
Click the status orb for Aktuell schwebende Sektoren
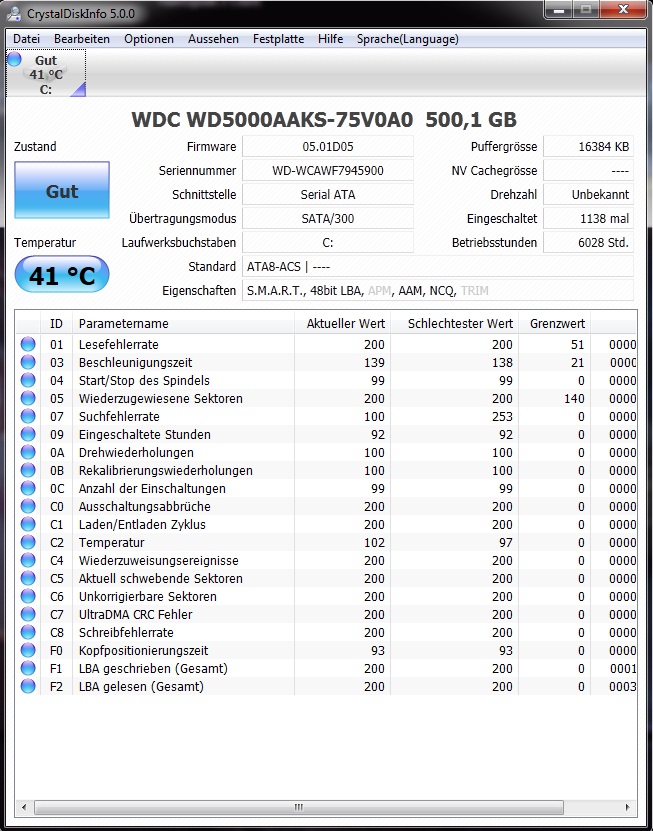pos(28,579)
